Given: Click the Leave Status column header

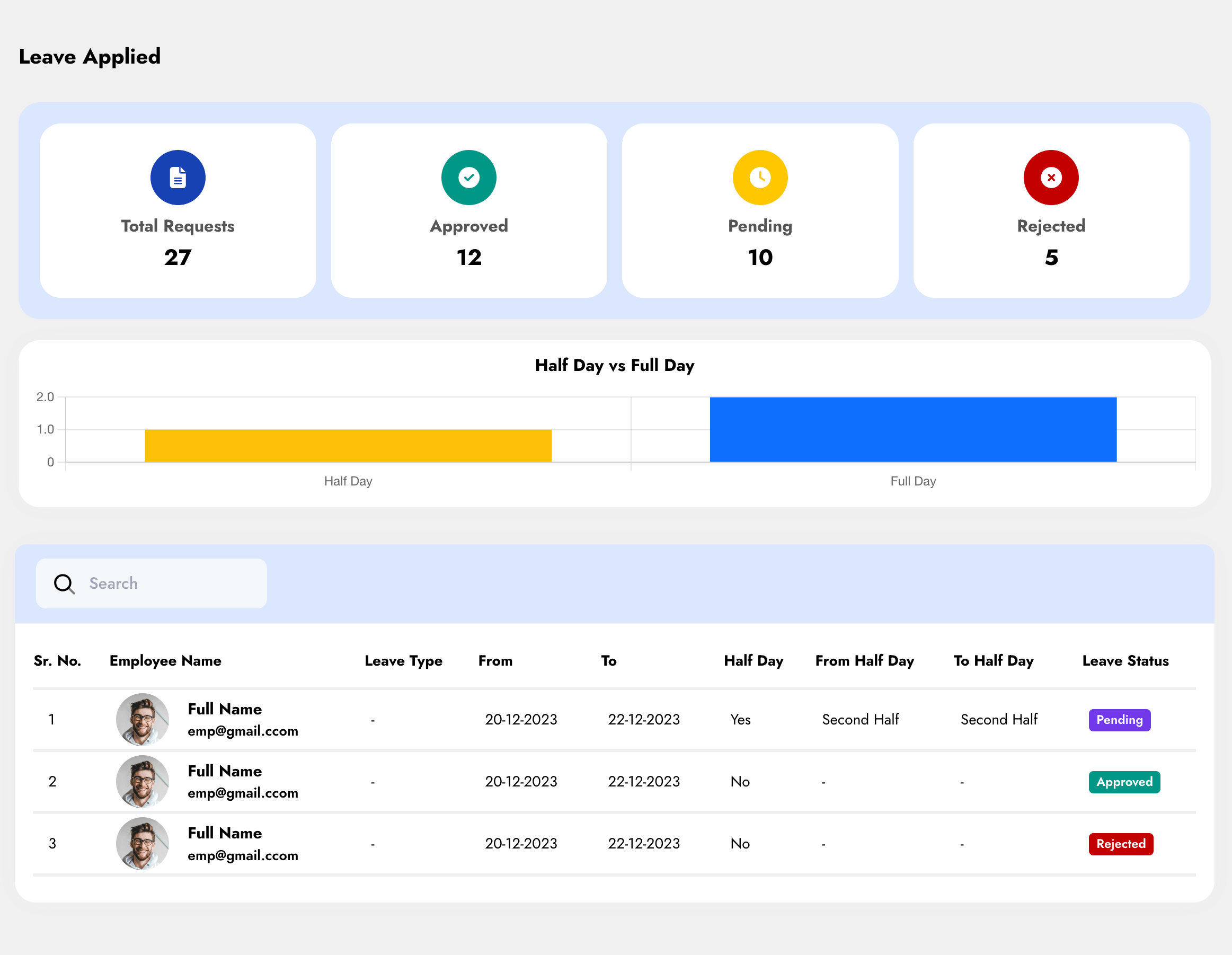Looking at the screenshot, I should pyautogui.click(x=1125, y=660).
